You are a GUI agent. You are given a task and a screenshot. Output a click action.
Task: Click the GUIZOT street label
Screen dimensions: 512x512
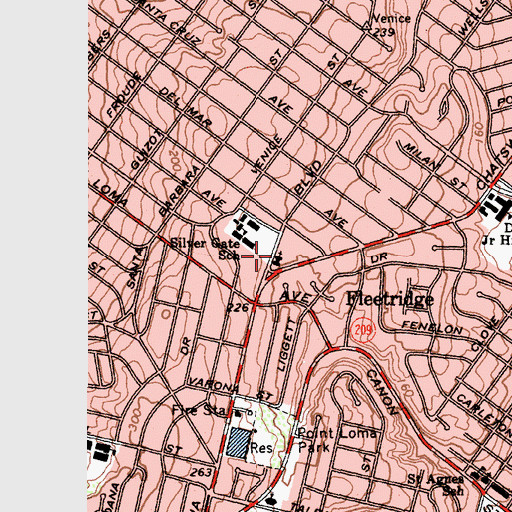(x=147, y=149)
